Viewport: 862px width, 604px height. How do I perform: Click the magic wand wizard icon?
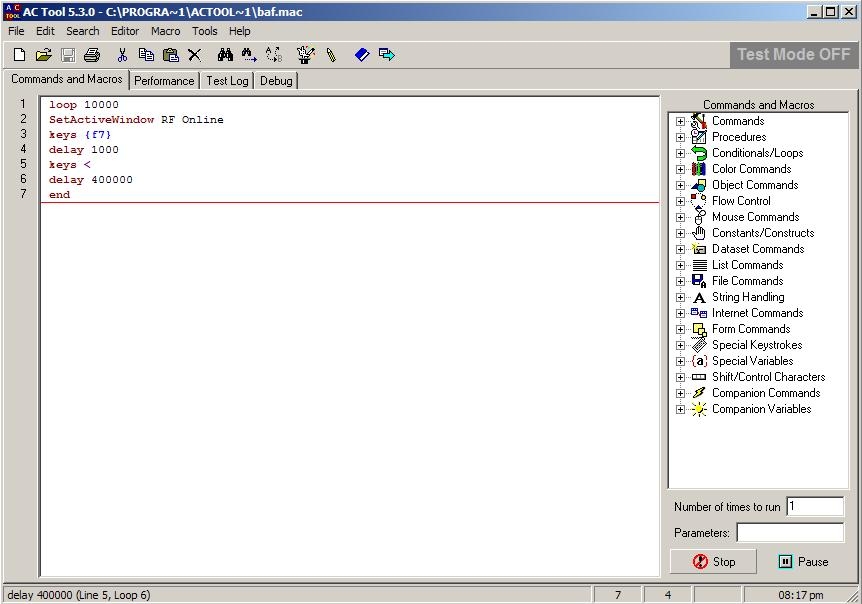pyautogui.click(x=306, y=55)
